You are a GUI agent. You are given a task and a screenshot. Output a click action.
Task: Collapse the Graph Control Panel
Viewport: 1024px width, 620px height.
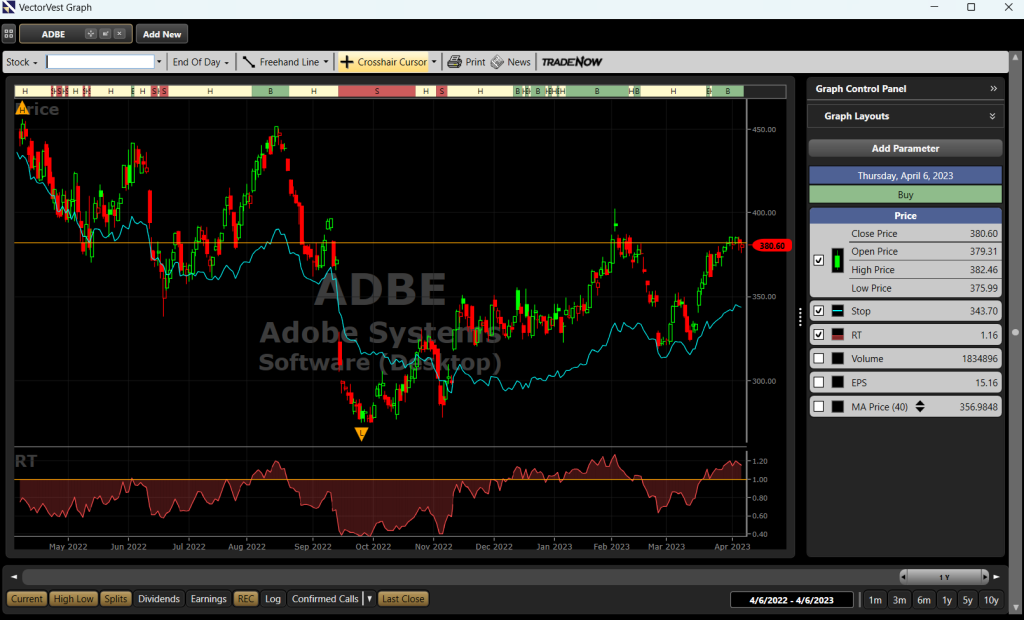tap(993, 89)
